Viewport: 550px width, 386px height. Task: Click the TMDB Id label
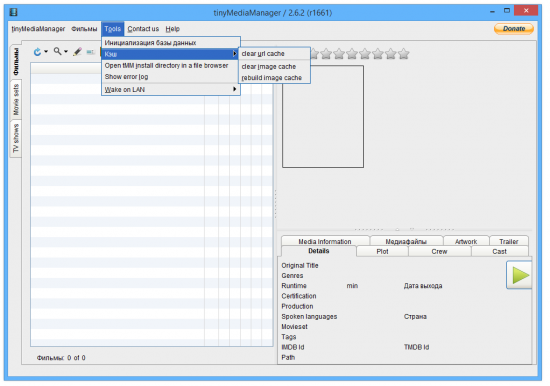[x=416, y=347]
